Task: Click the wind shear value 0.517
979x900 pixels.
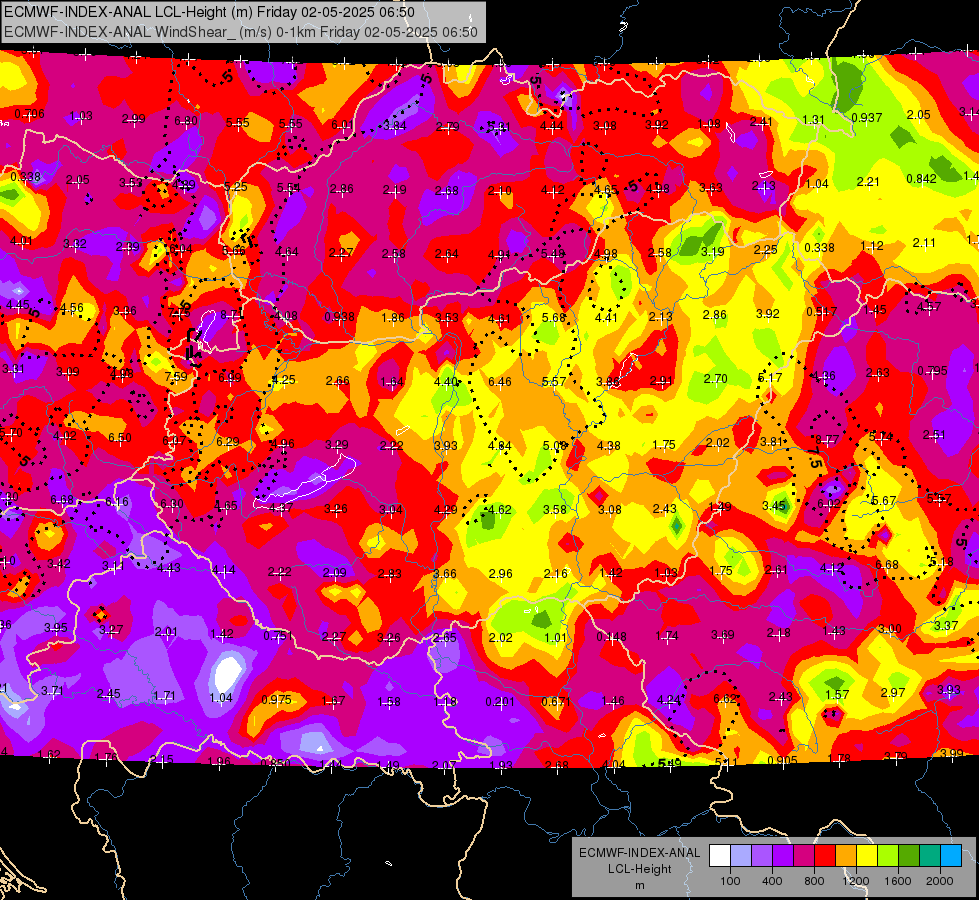Action: [x=821, y=312]
